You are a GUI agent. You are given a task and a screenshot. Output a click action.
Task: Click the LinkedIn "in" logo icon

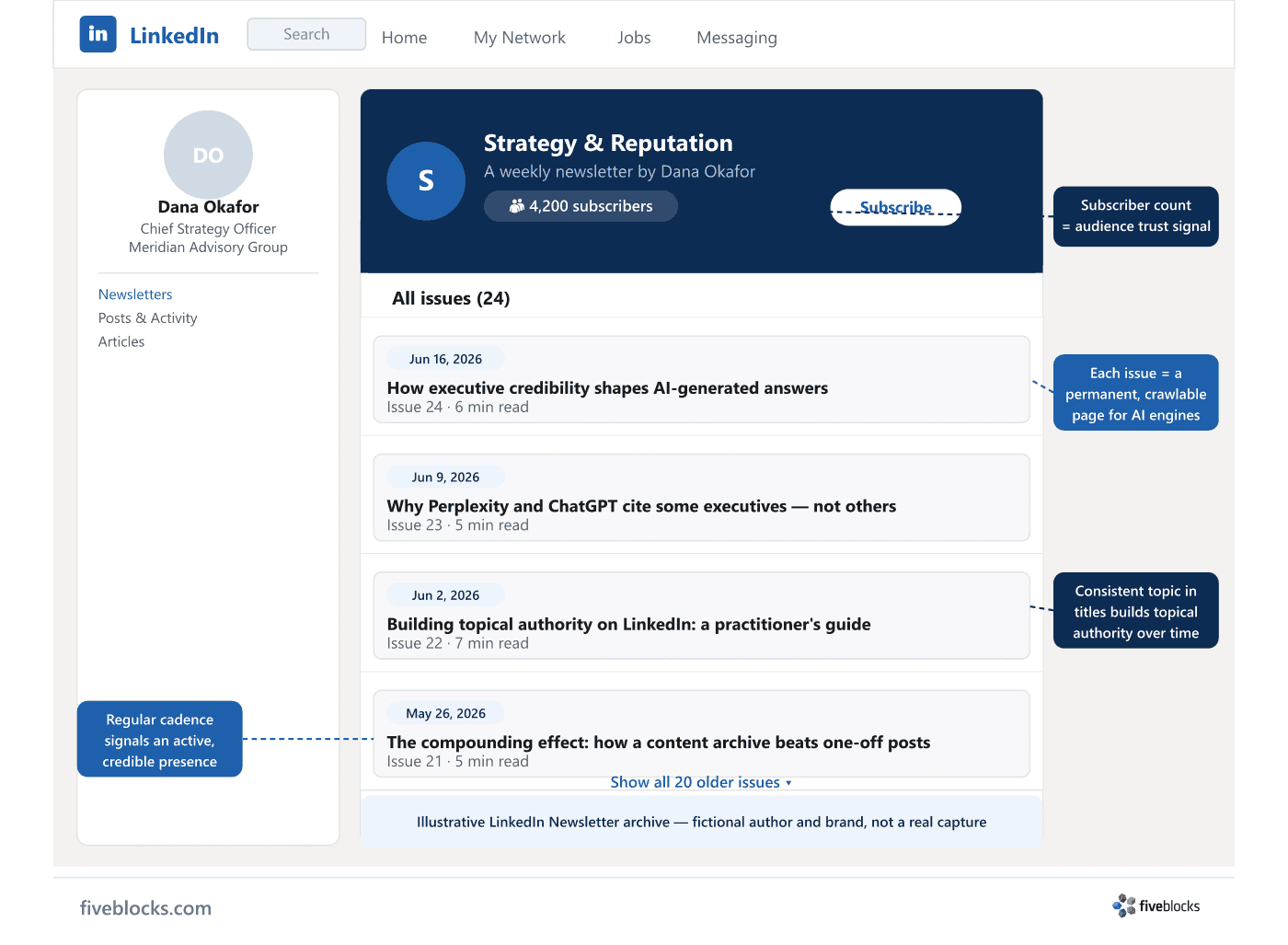point(98,34)
